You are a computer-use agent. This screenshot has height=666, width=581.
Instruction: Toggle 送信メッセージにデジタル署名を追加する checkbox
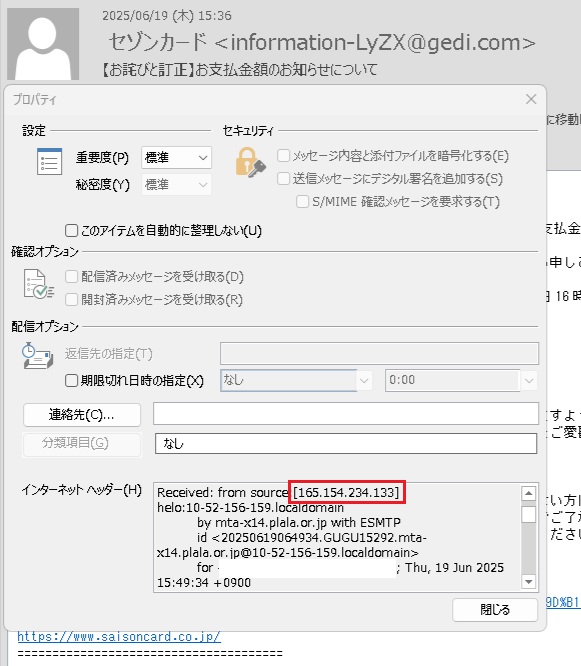point(283,178)
